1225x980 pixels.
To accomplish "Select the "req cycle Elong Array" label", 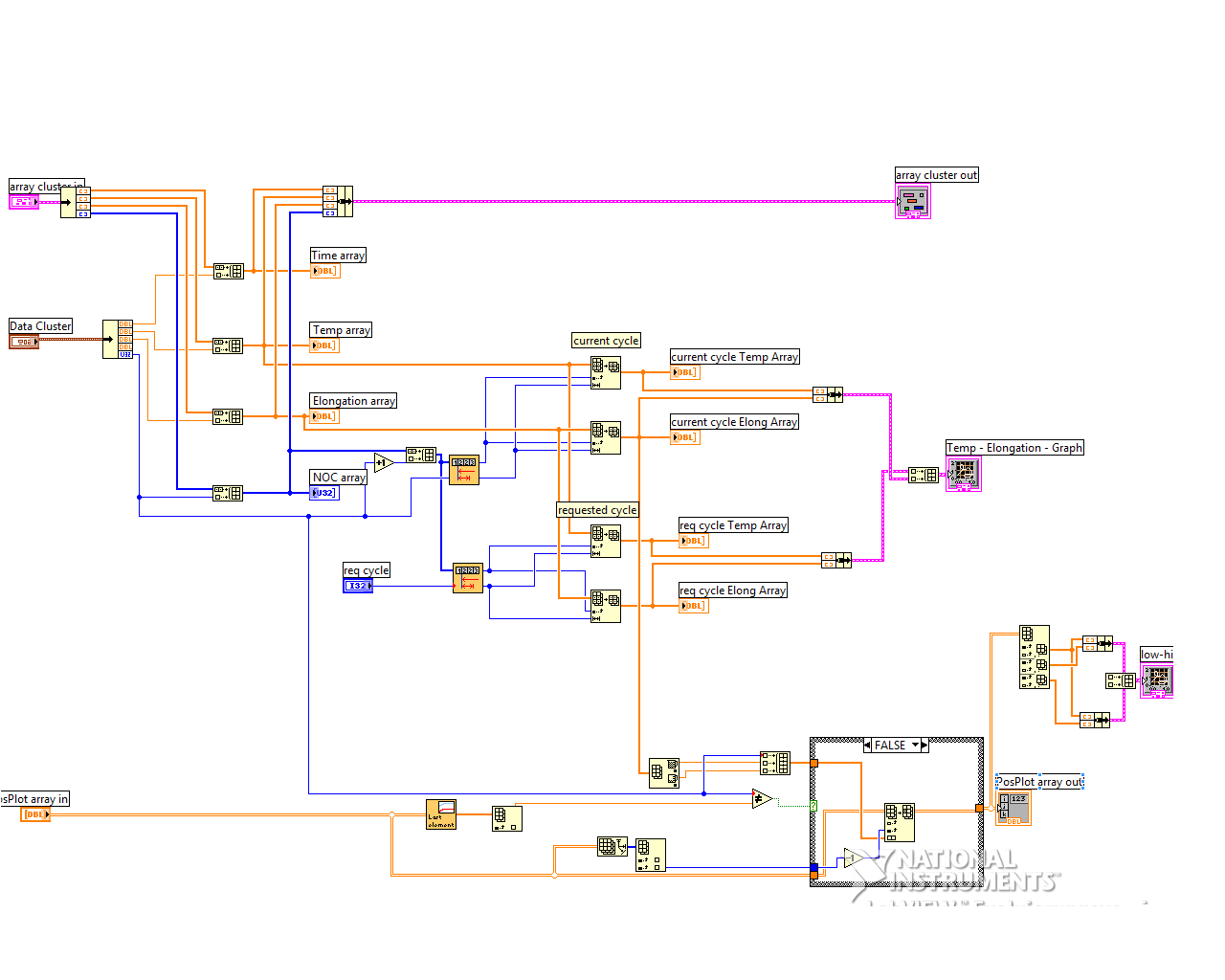I will coord(733,590).
